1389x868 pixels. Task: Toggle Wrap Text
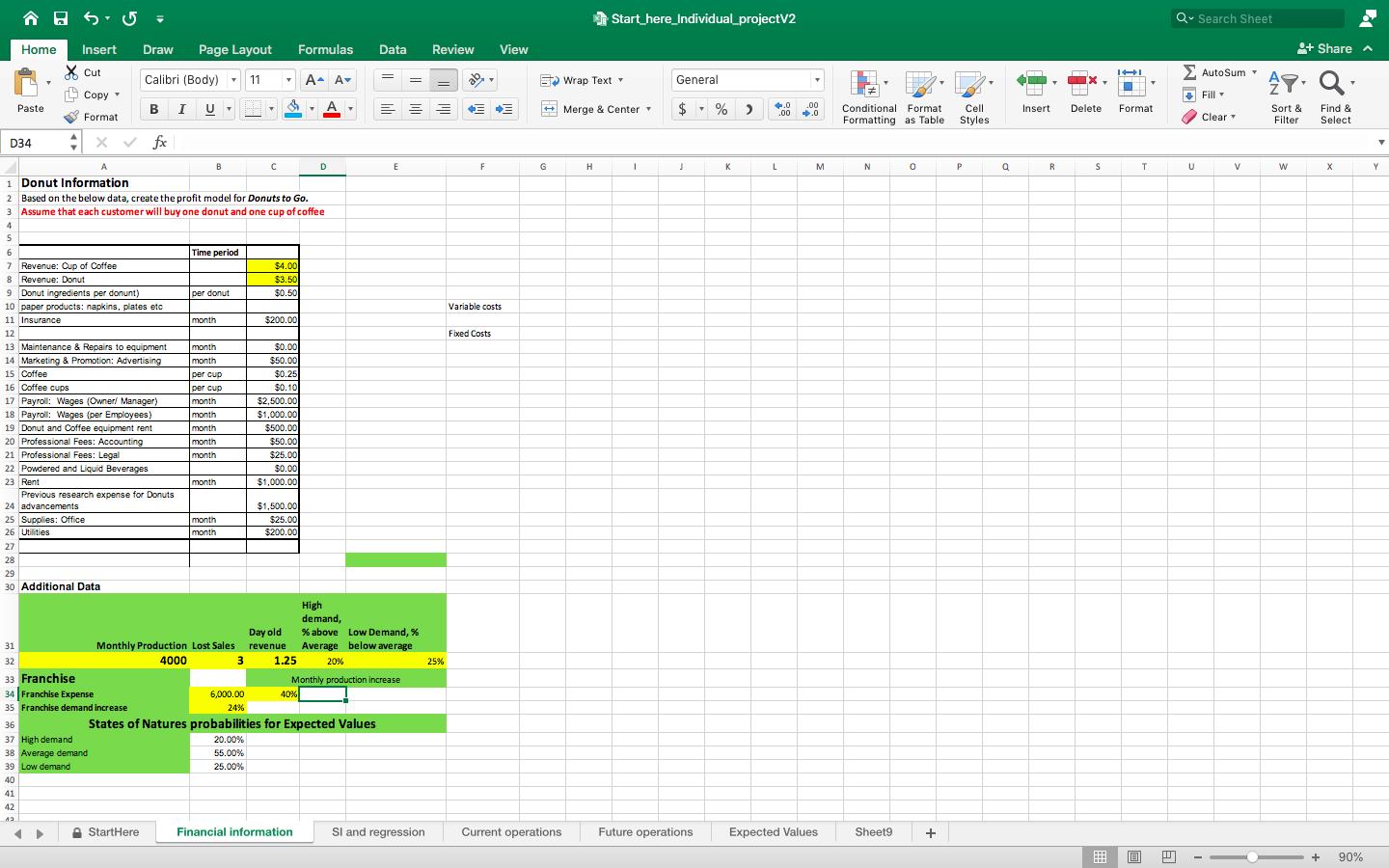(x=581, y=80)
